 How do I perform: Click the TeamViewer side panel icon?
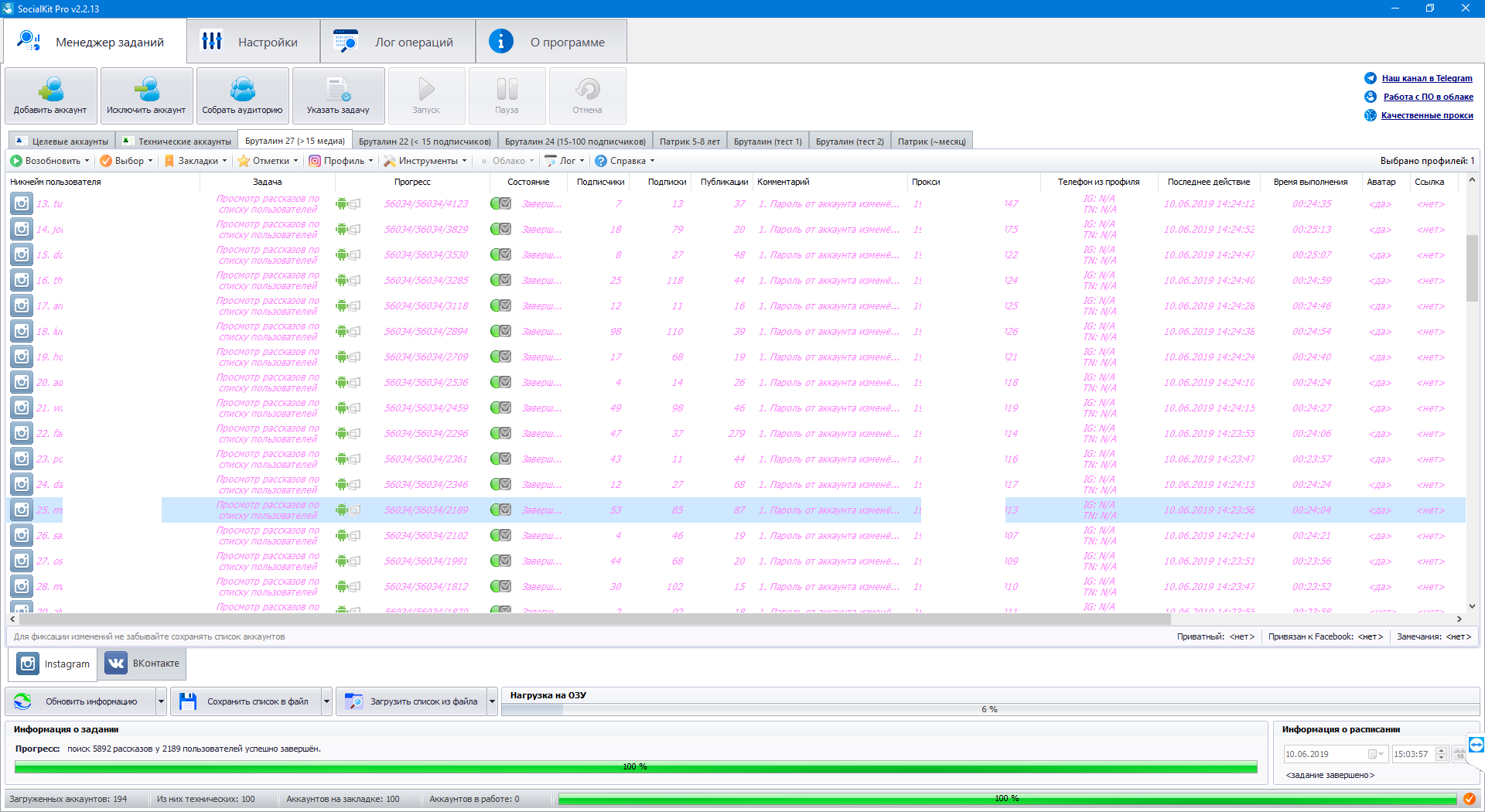pos(1476,745)
